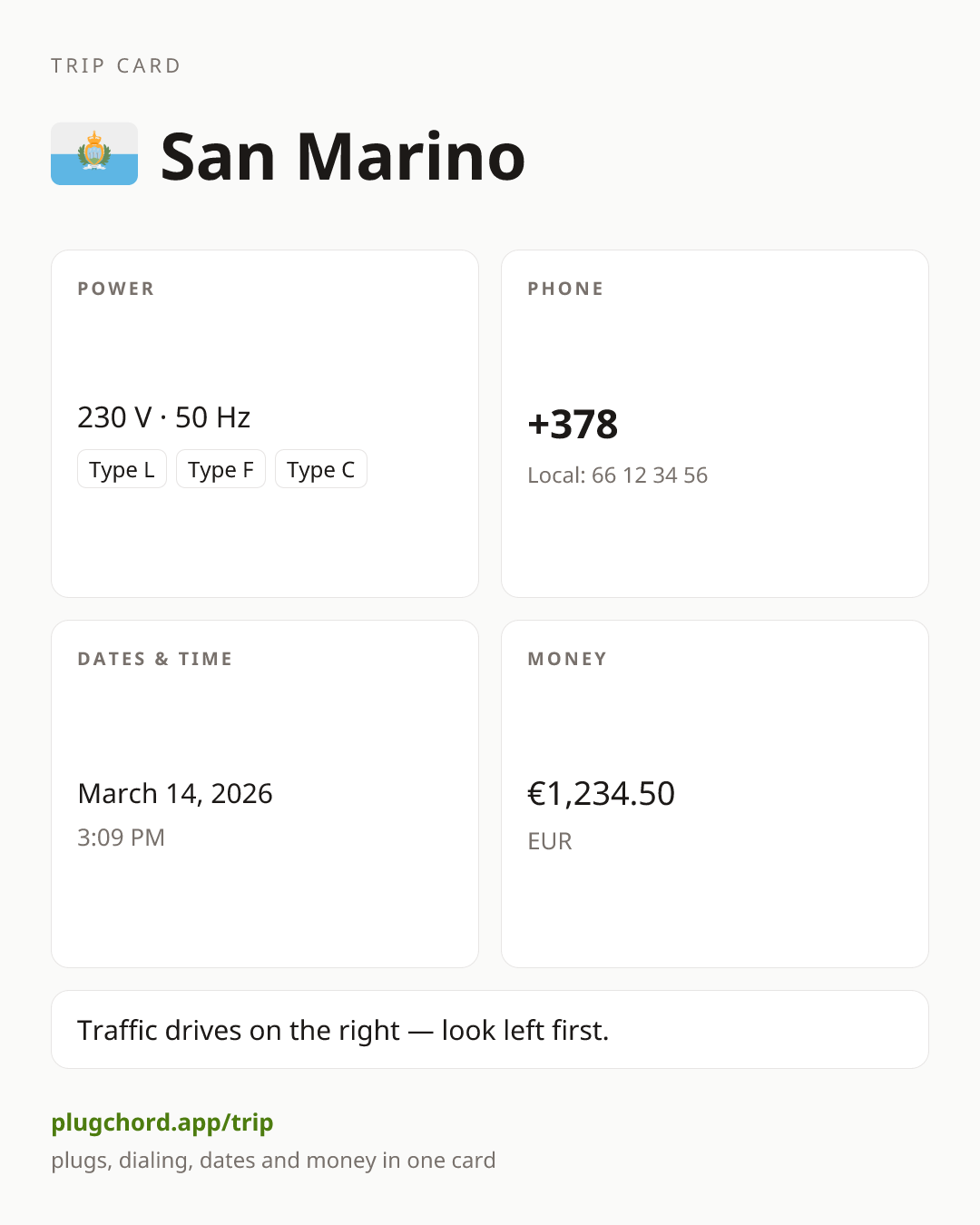This screenshot has height=1225, width=980.
Task: Click the €1,234.50 amount
Action: (602, 794)
